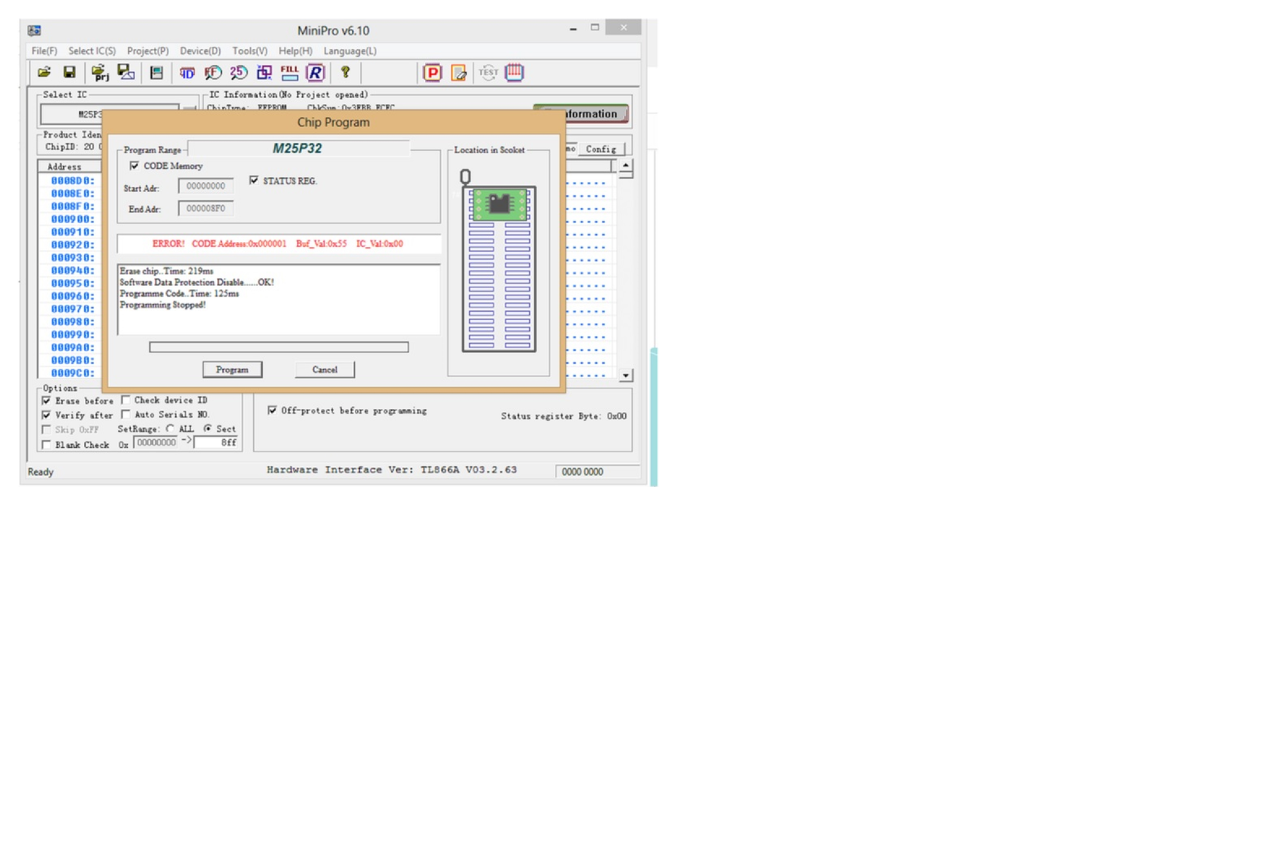The height and width of the screenshot is (853, 1280).
Task: Click the MiniPro app icon in title bar
Action: tap(34, 30)
